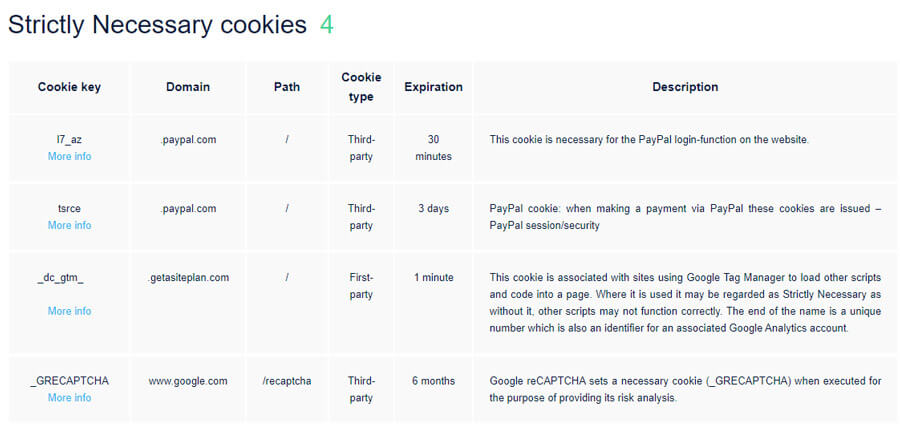The height and width of the screenshot is (425, 900).
Task: Click the PayPal login-function description text
Action: click(x=649, y=139)
